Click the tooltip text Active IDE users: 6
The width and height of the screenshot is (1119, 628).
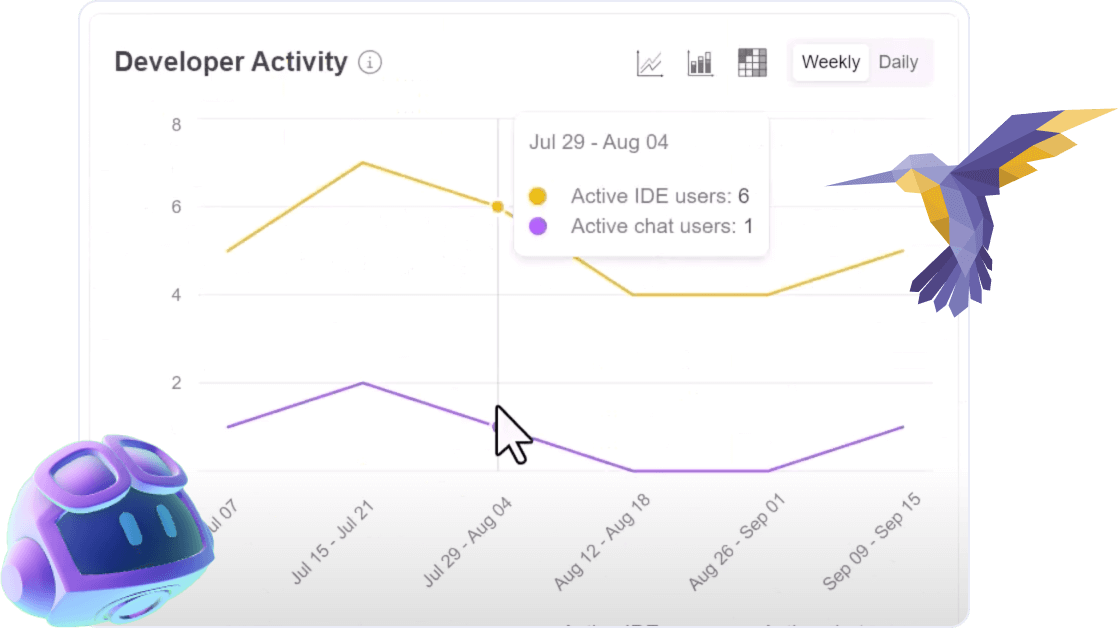658,196
